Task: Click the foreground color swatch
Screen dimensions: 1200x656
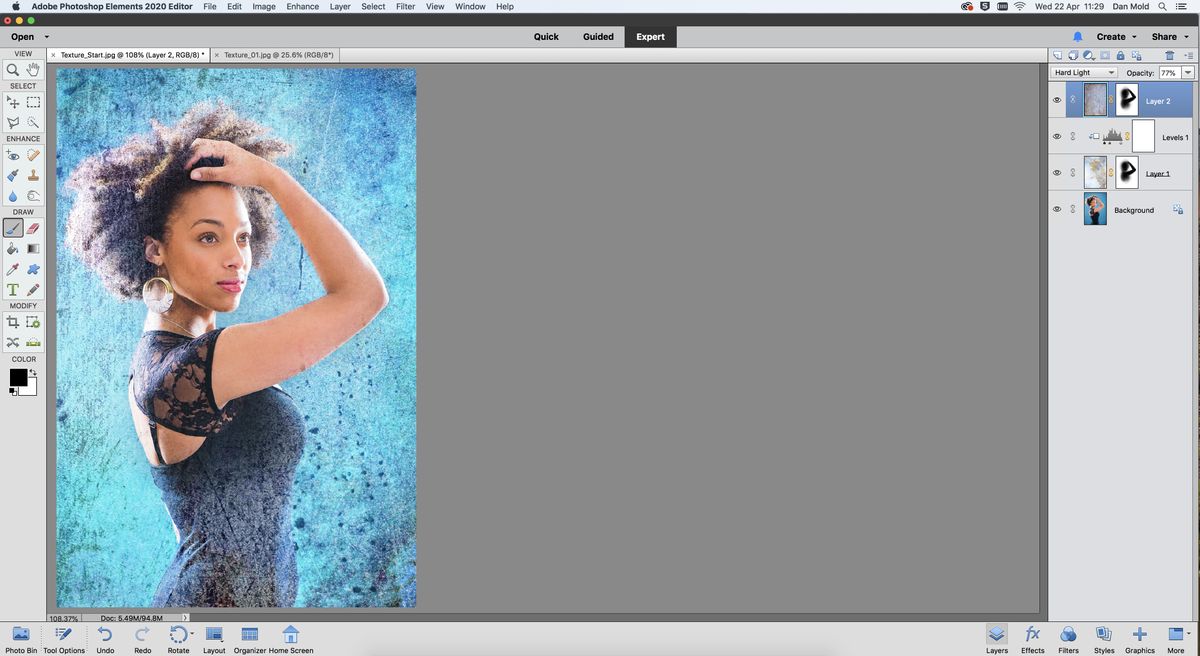Action: pyautogui.click(x=17, y=375)
